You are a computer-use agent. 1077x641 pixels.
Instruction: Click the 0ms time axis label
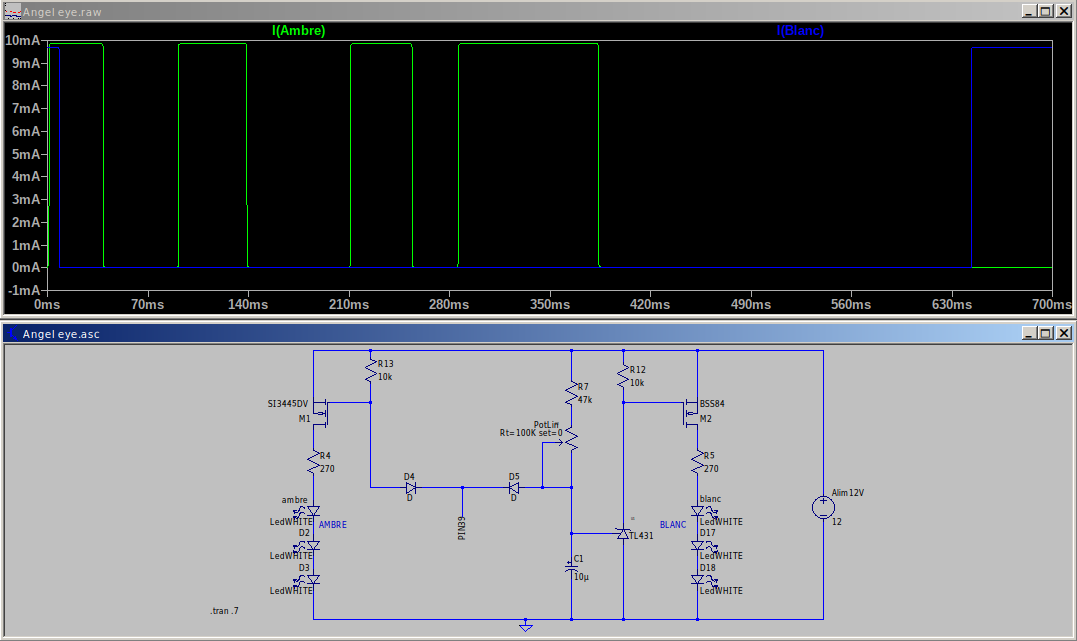pyautogui.click(x=47, y=304)
